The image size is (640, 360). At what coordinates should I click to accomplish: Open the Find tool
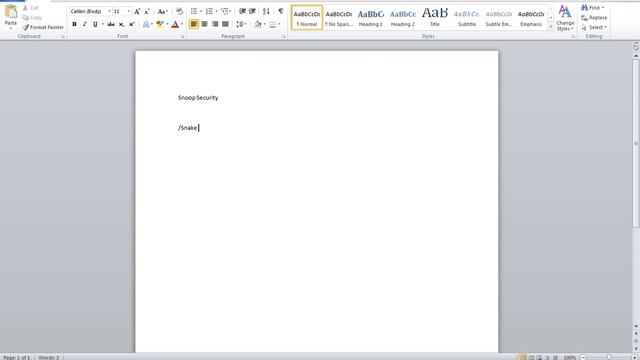pyautogui.click(x=592, y=8)
